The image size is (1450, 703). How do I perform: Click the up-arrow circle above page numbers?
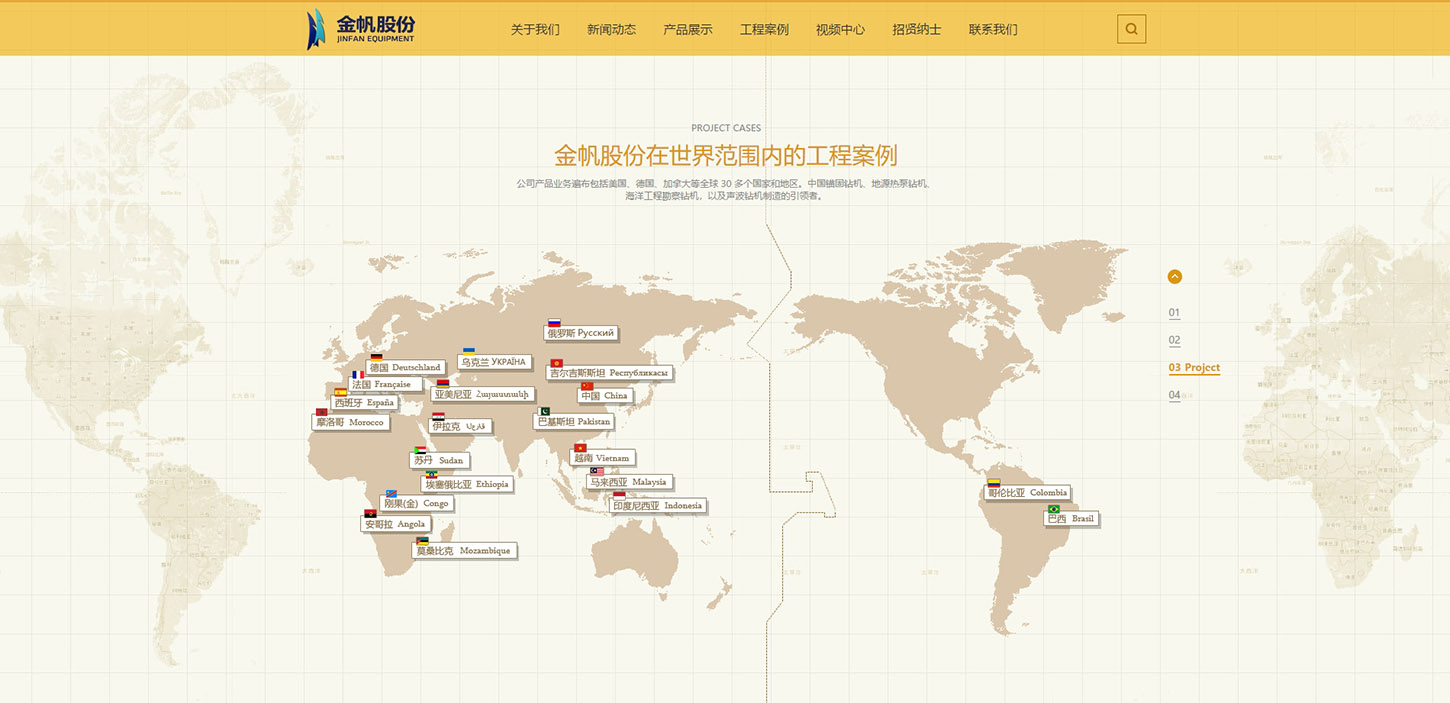coord(1175,277)
